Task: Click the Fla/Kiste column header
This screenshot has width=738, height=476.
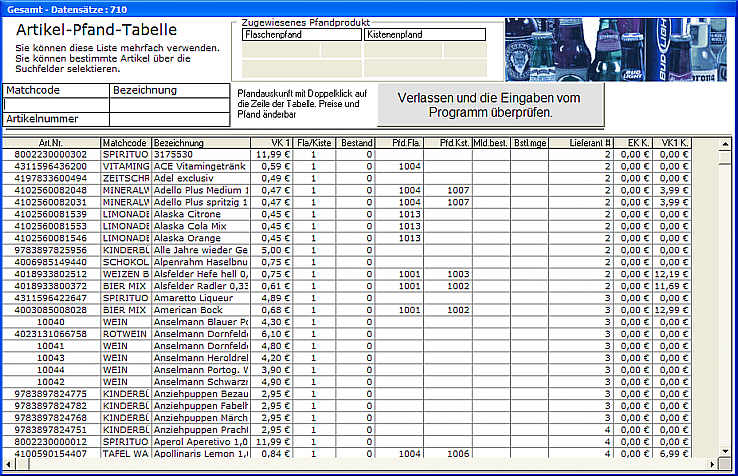Action: point(313,143)
